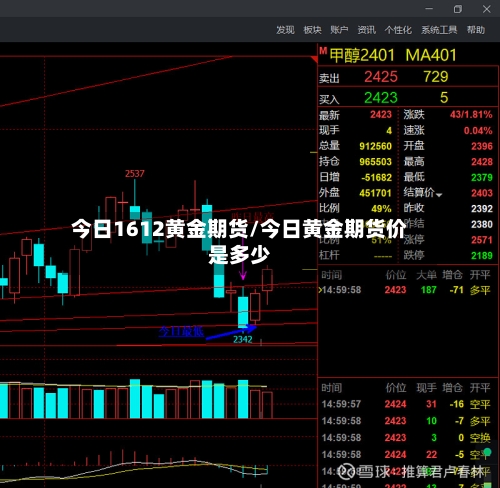The image size is (500, 488).
Task: Click sell volume 729
Action: (x=436, y=77)
